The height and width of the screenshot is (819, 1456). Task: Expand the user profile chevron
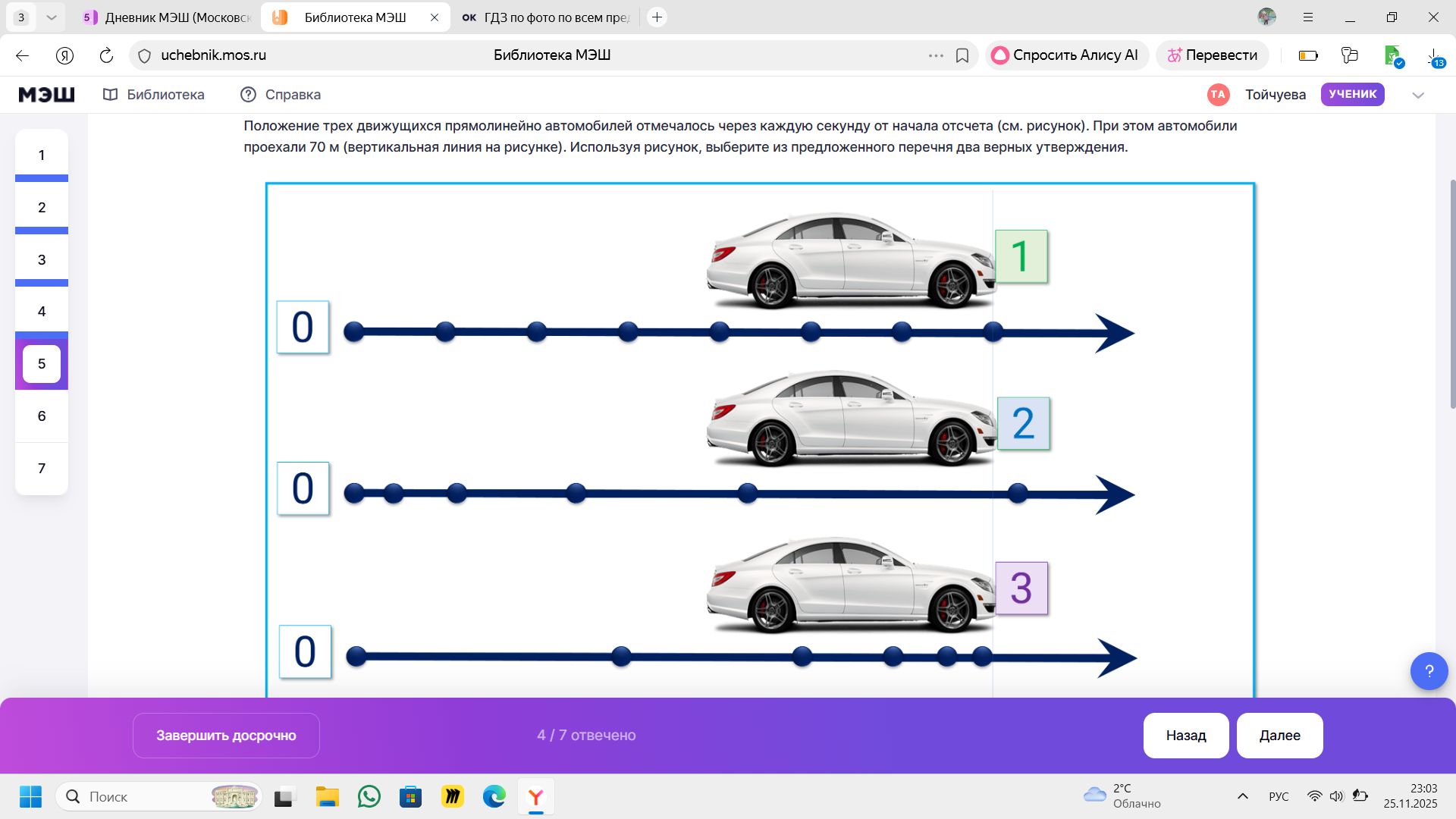(1418, 95)
